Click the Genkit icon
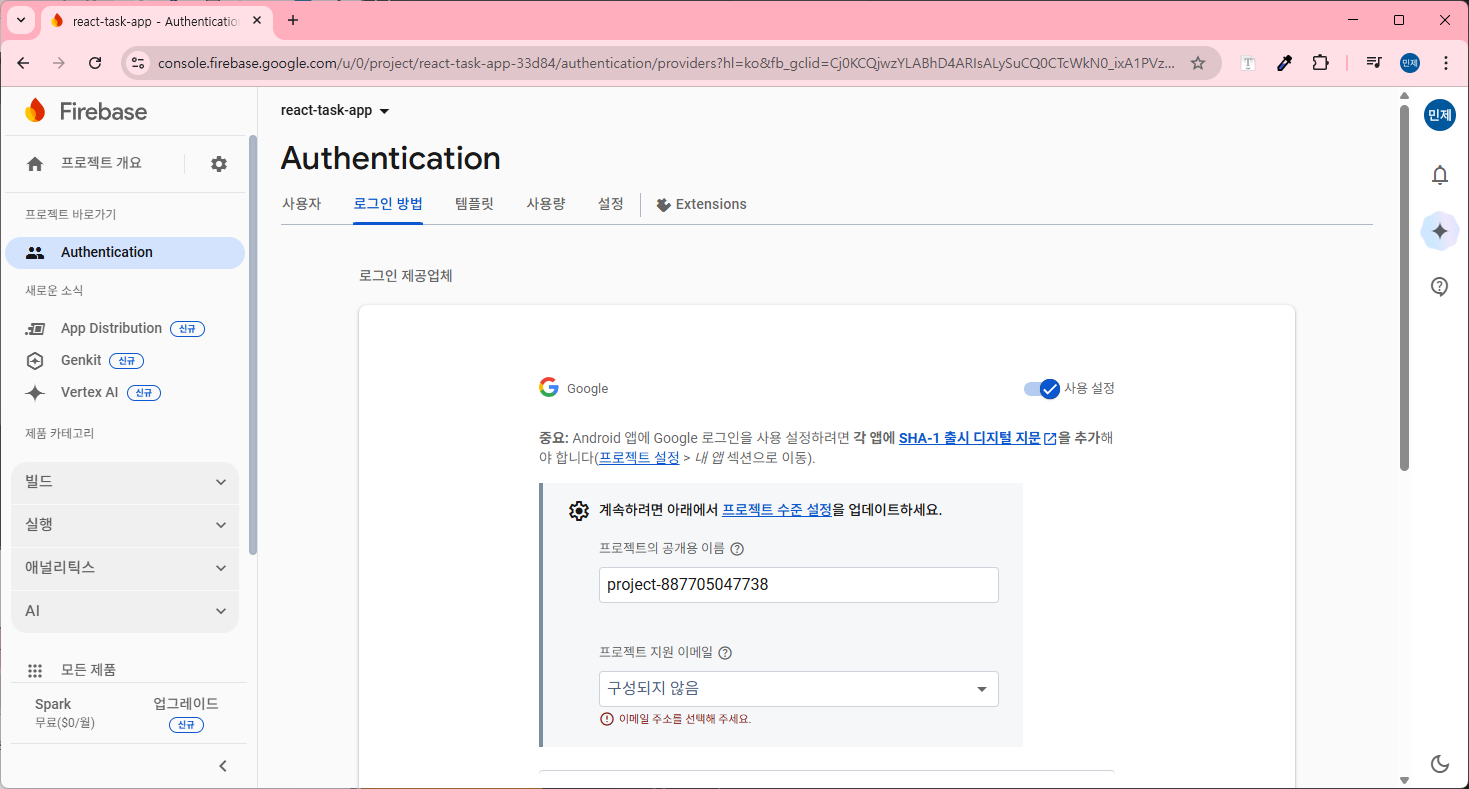This screenshot has height=789, width=1469. click(35, 361)
